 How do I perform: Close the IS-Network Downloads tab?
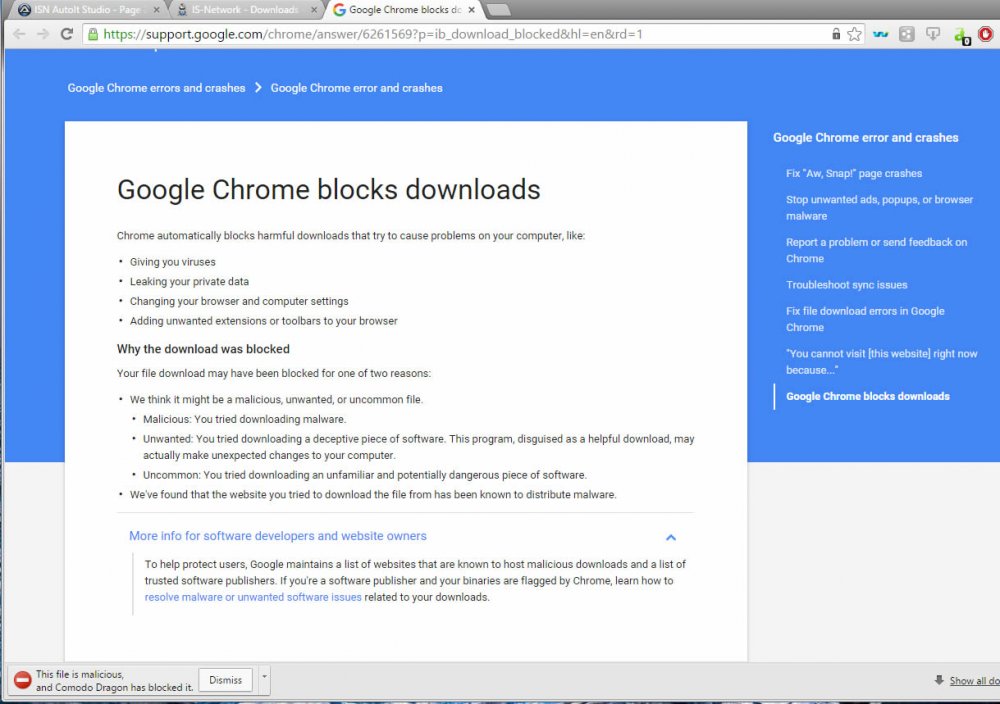314,10
